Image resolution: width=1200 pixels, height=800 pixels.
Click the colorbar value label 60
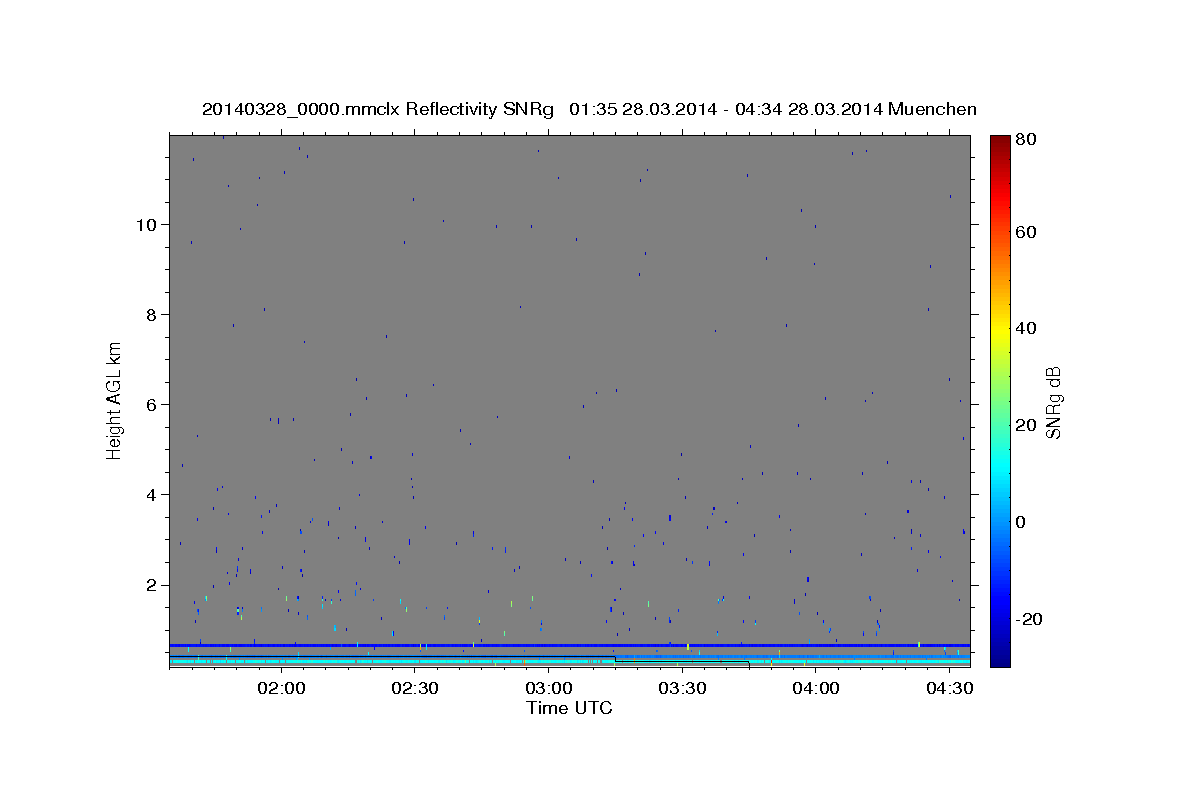[x=1026, y=231]
